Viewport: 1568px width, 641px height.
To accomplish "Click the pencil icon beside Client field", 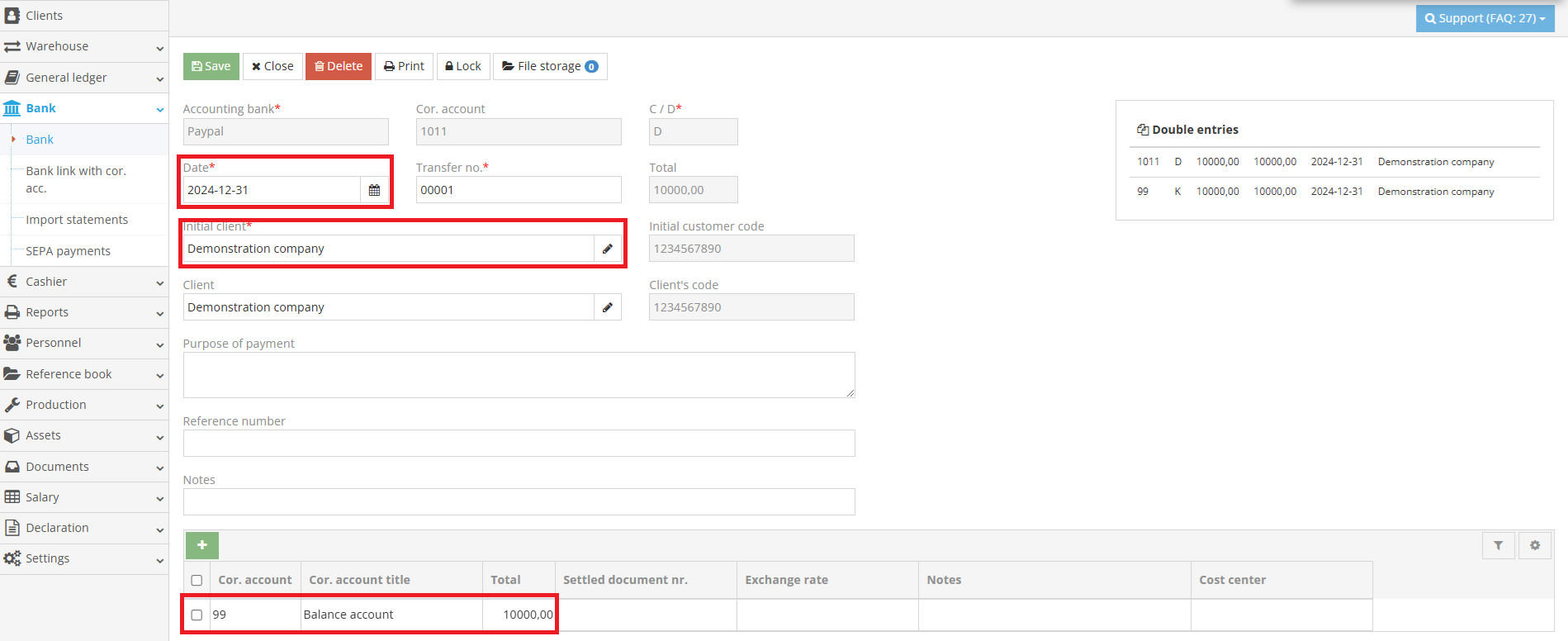I will coord(608,307).
